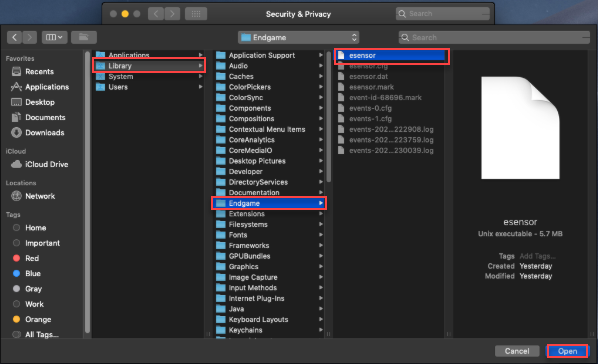Select the Work tag
This screenshot has height=364, width=598.
click(29, 304)
